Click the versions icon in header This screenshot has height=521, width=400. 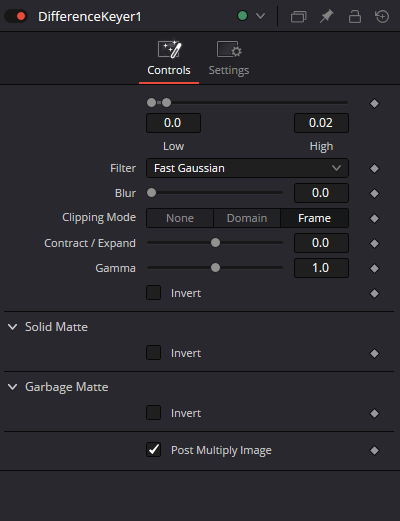click(298, 16)
